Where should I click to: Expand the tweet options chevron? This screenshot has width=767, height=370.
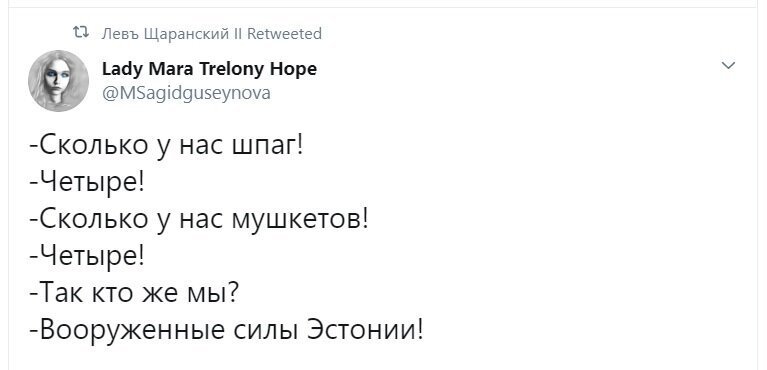(728, 66)
